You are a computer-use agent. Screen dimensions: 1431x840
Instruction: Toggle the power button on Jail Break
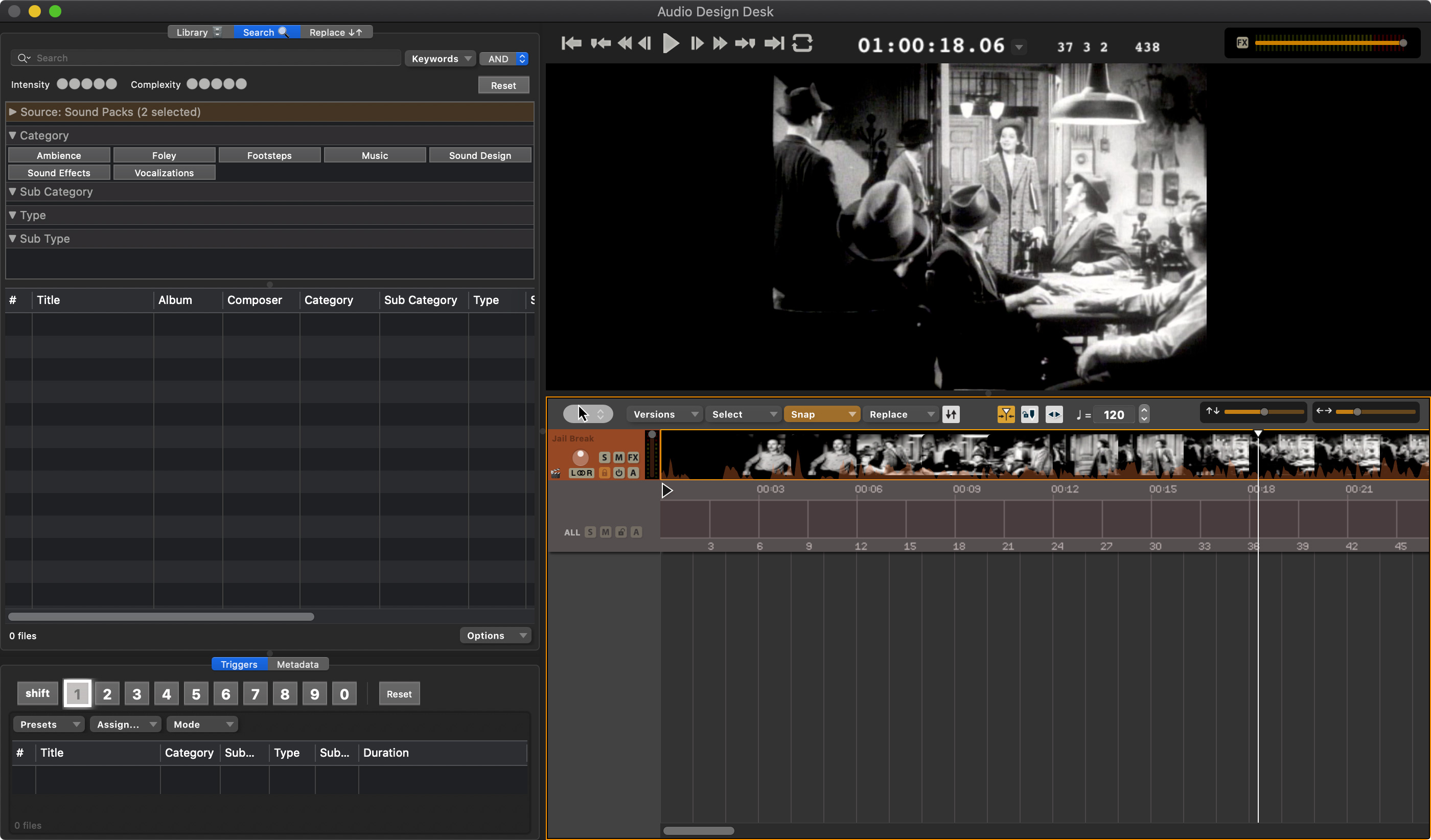point(618,473)
